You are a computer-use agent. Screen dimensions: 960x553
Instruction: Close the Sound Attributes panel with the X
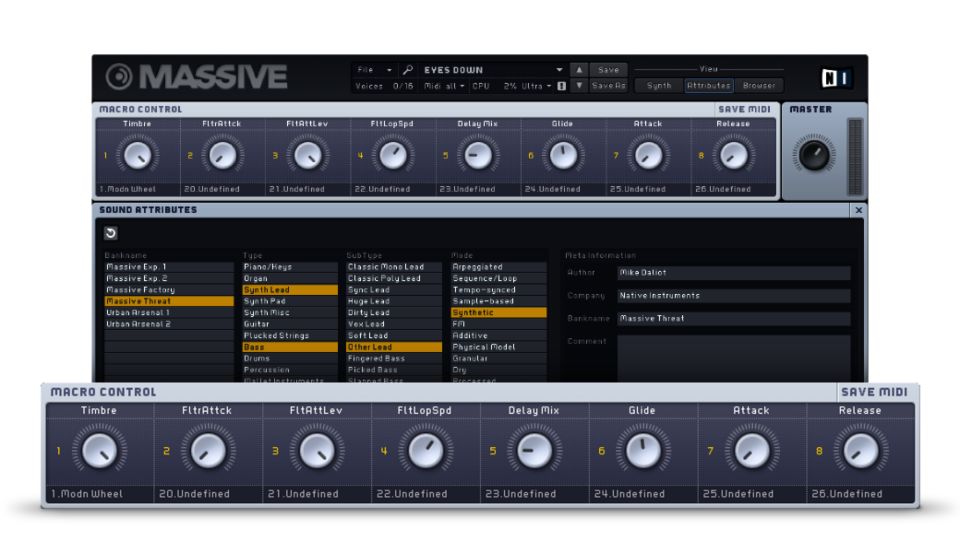point(858,210)
